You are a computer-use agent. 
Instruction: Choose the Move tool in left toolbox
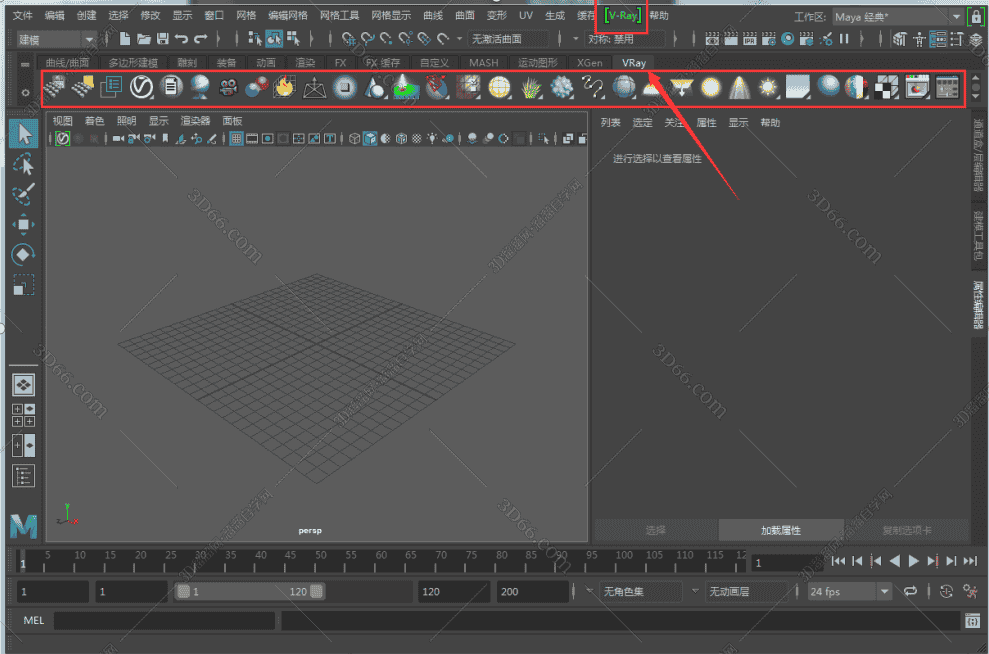click(x=24, y=225)
